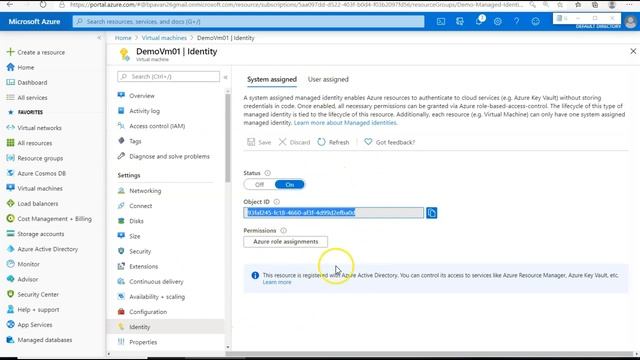Open Got feedback? heart link
640x360 pixels.
coord(389,142)
